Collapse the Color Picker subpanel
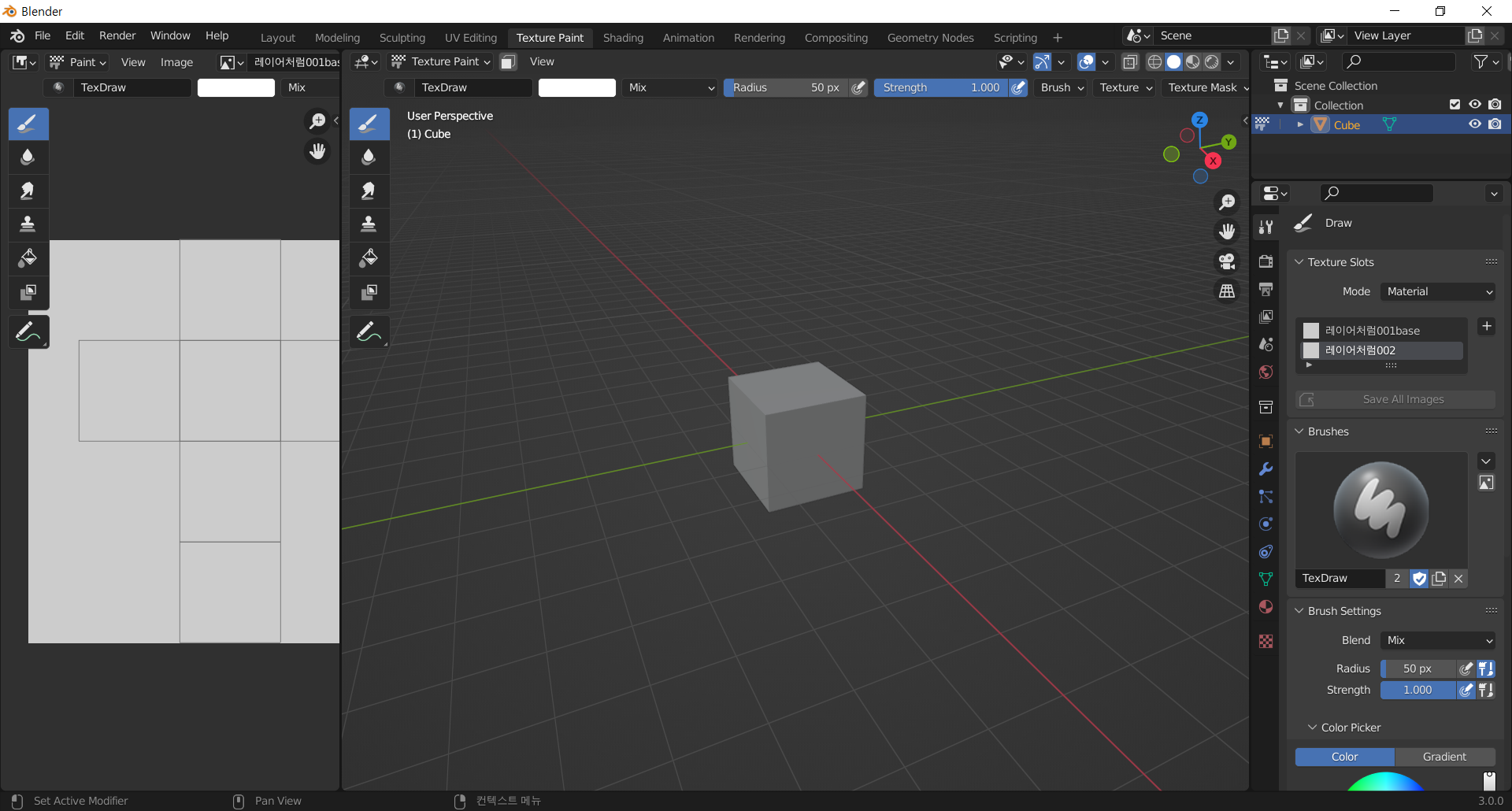Viewport: 1512px width, 811px height. tap(1312, 728)
